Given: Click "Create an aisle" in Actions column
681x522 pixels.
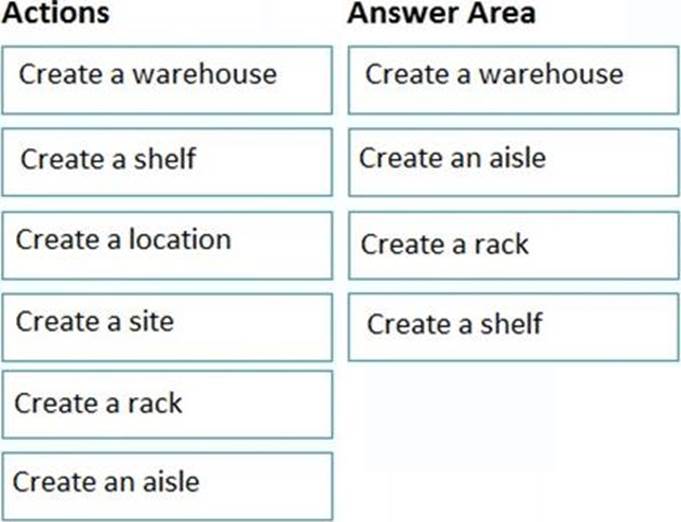Looking at the screenshot, I should pos(167,485).
